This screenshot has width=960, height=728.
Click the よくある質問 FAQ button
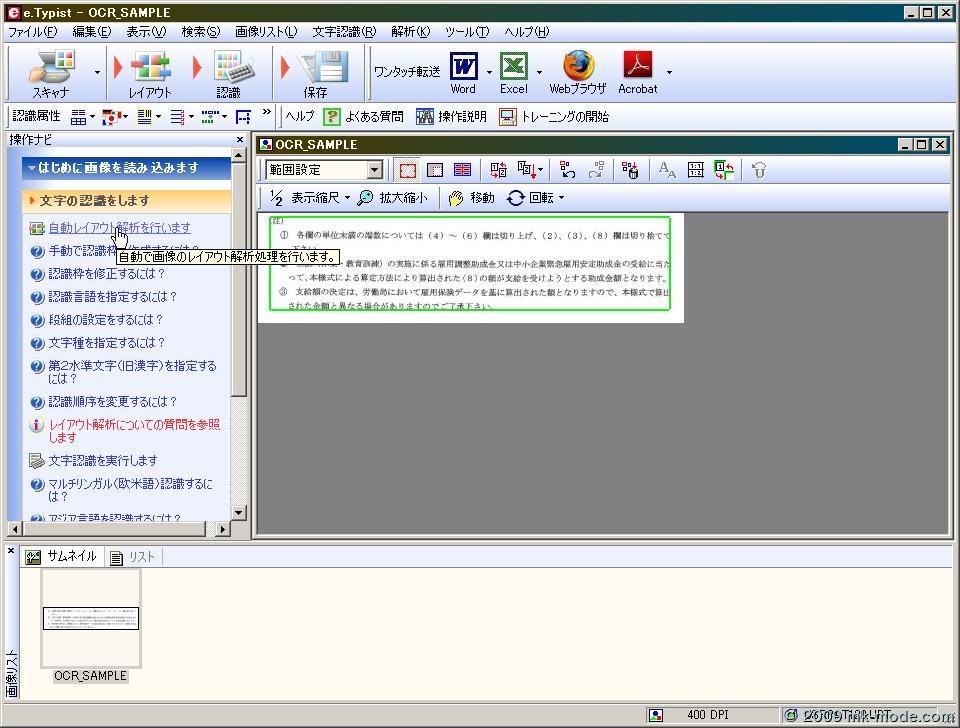coord(363,117)
